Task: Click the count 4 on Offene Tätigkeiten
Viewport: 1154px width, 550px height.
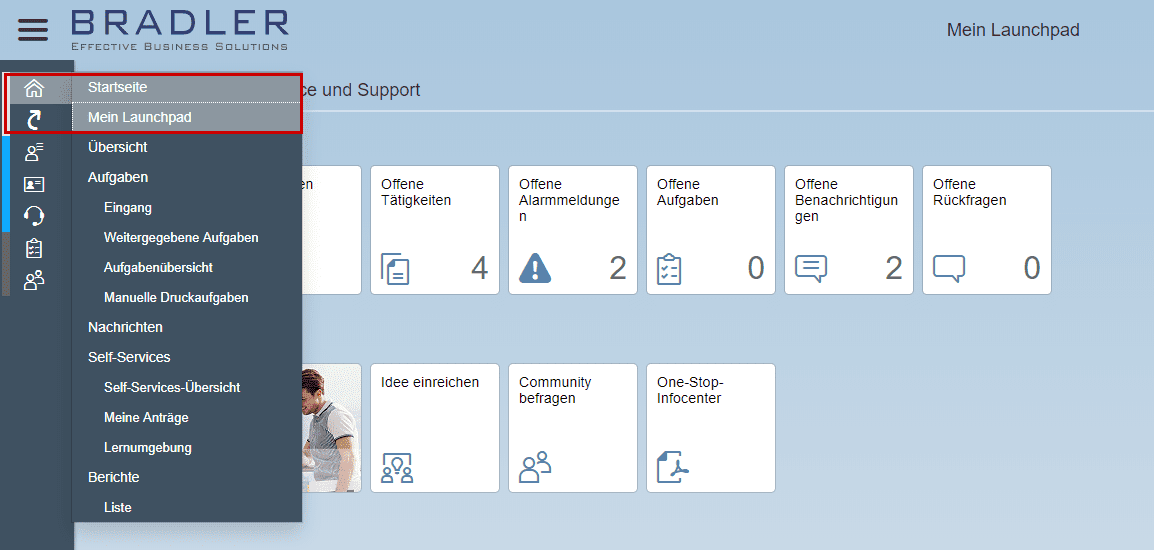Action: [x=479, y=269]
